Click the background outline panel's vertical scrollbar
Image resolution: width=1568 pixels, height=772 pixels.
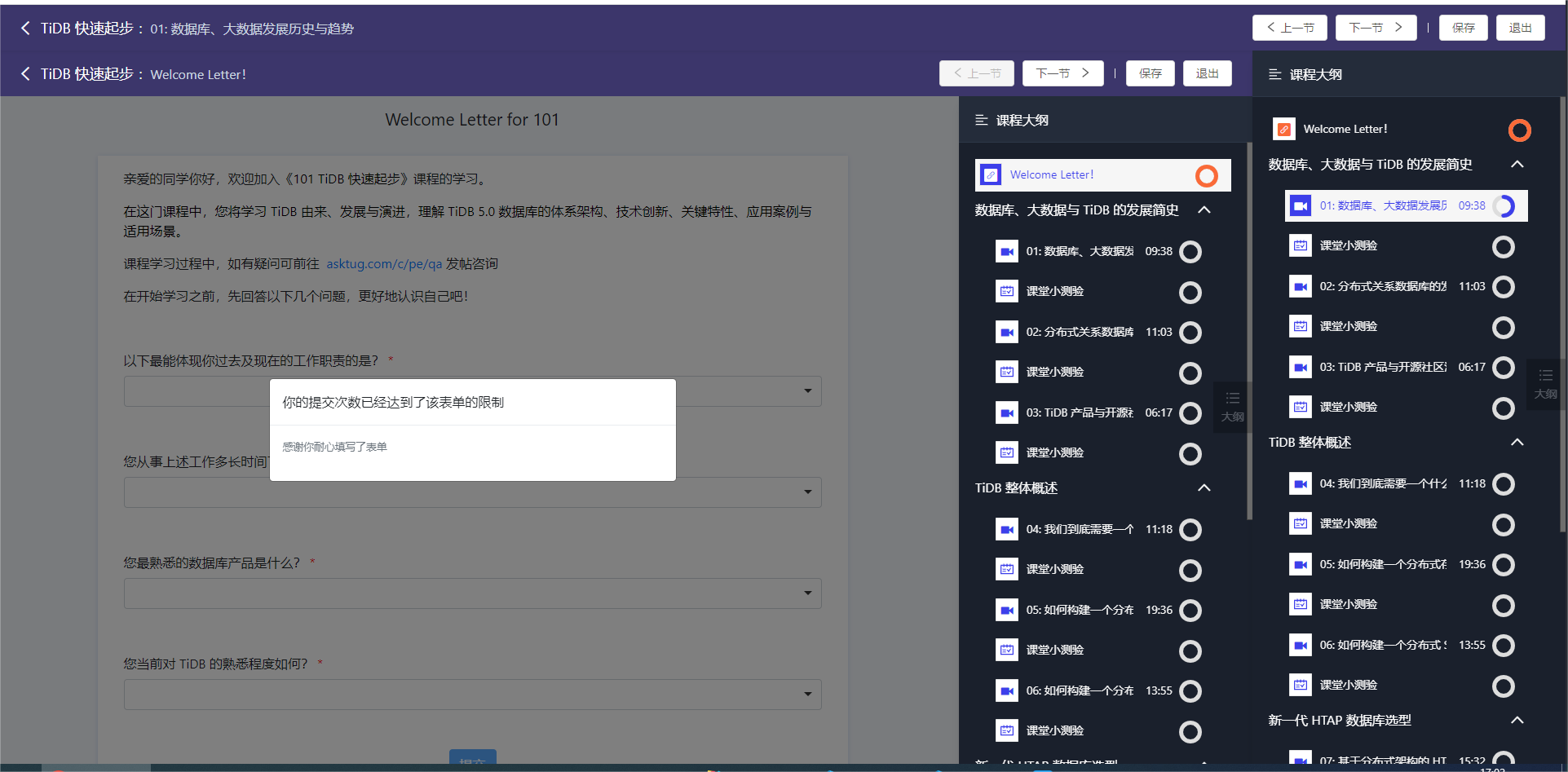1562,315
